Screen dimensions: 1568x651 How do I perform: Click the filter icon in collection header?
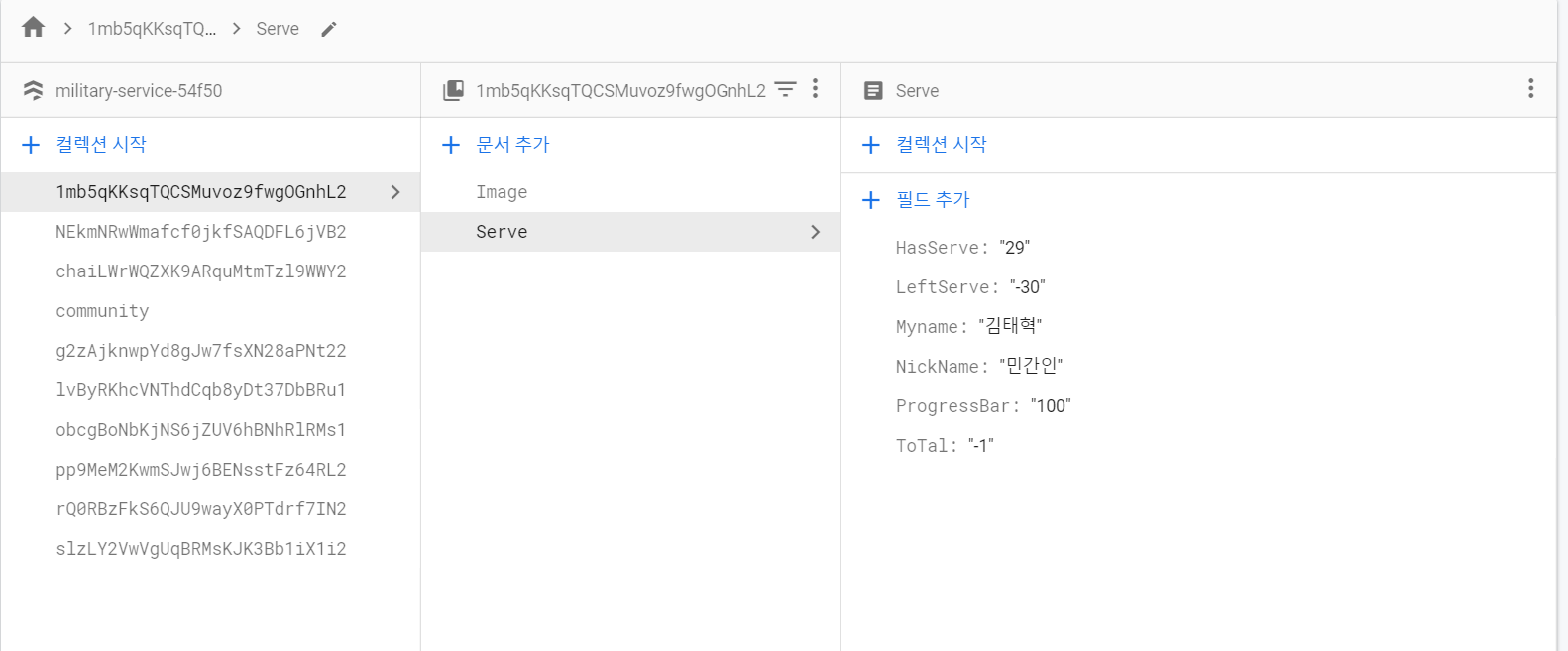pyautogui.click(x=785, y=89)
